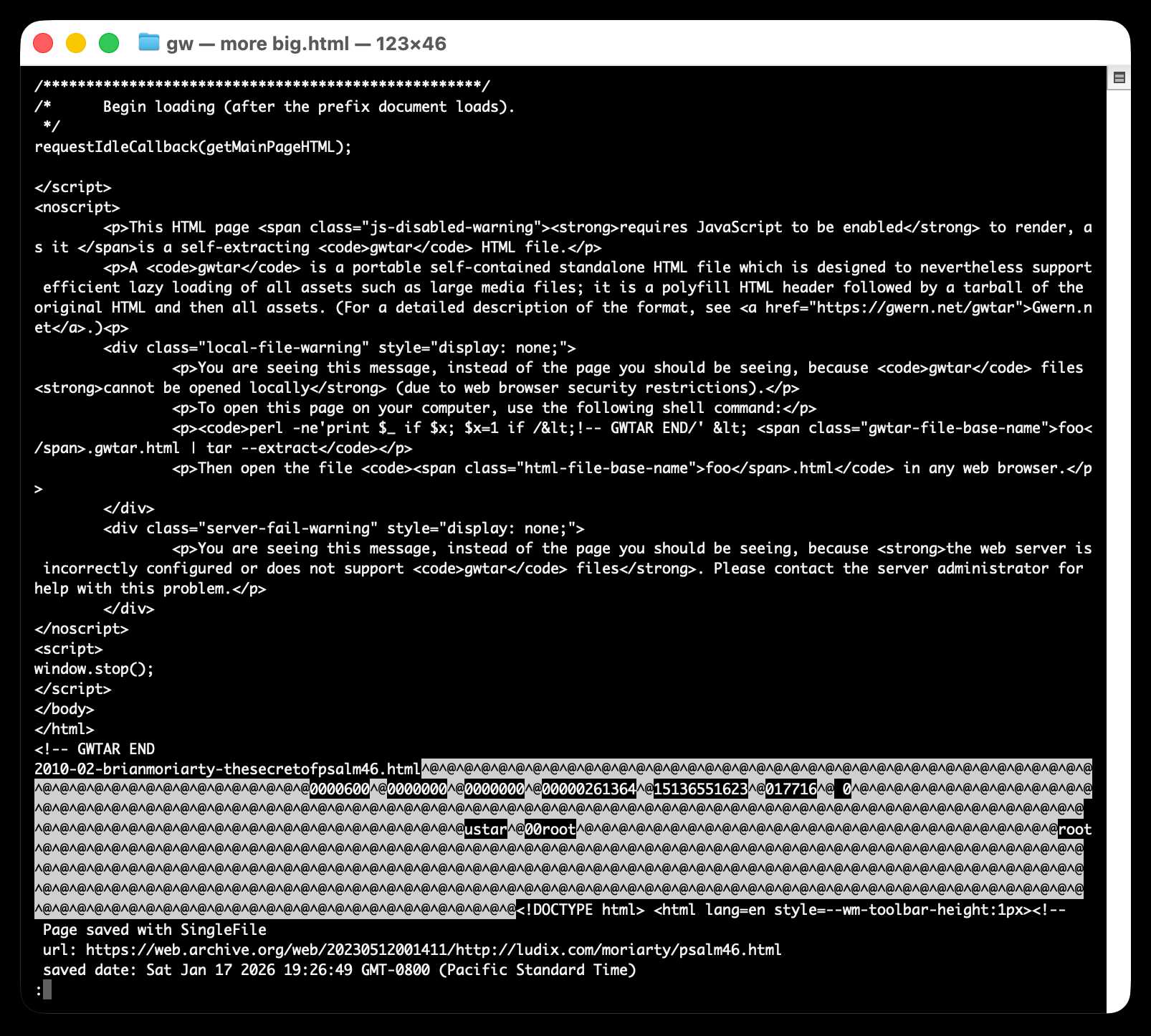1151x1036 pixels.
Task: Click the red close traffic light
Action: tap(43, 43)
